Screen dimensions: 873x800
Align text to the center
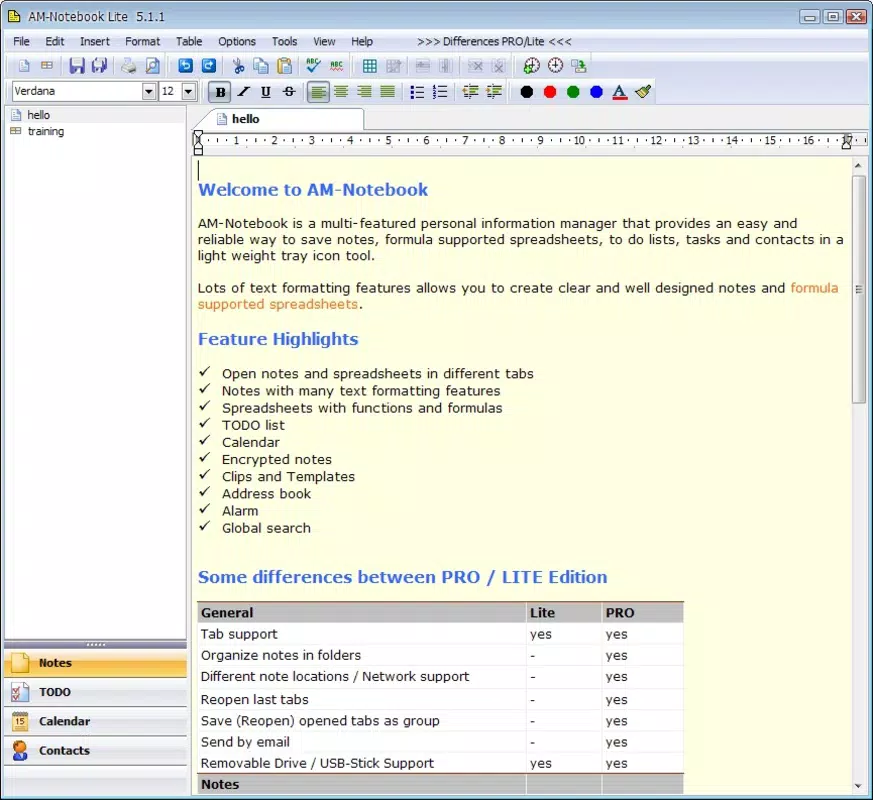341,92
